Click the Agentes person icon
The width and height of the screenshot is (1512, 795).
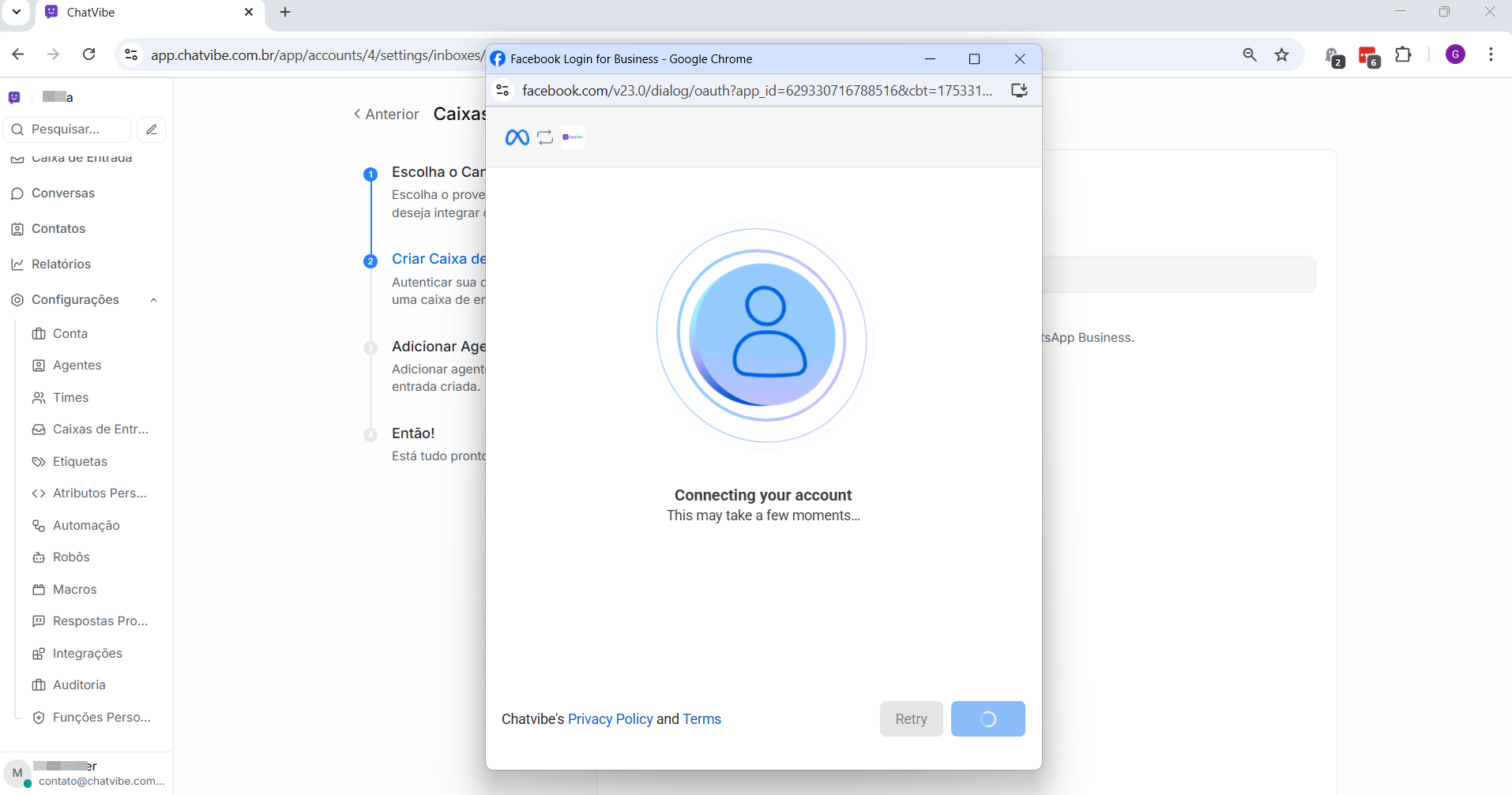(39, 366)
